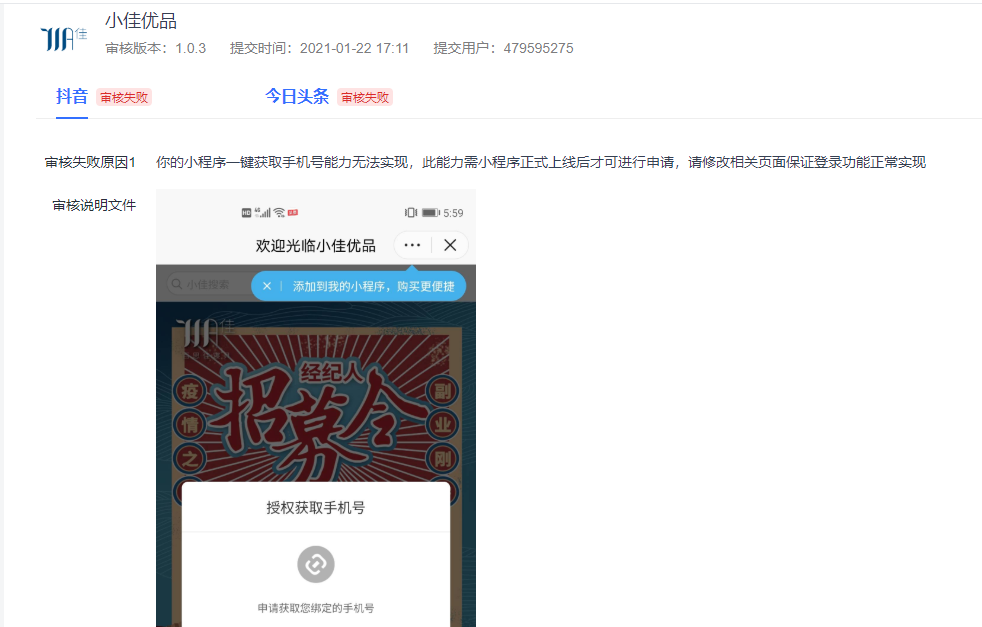The width and height of the screenshot is (982, 627).
Task: Click the WiFi icon in phone status bar
Action: pos(279,213)
